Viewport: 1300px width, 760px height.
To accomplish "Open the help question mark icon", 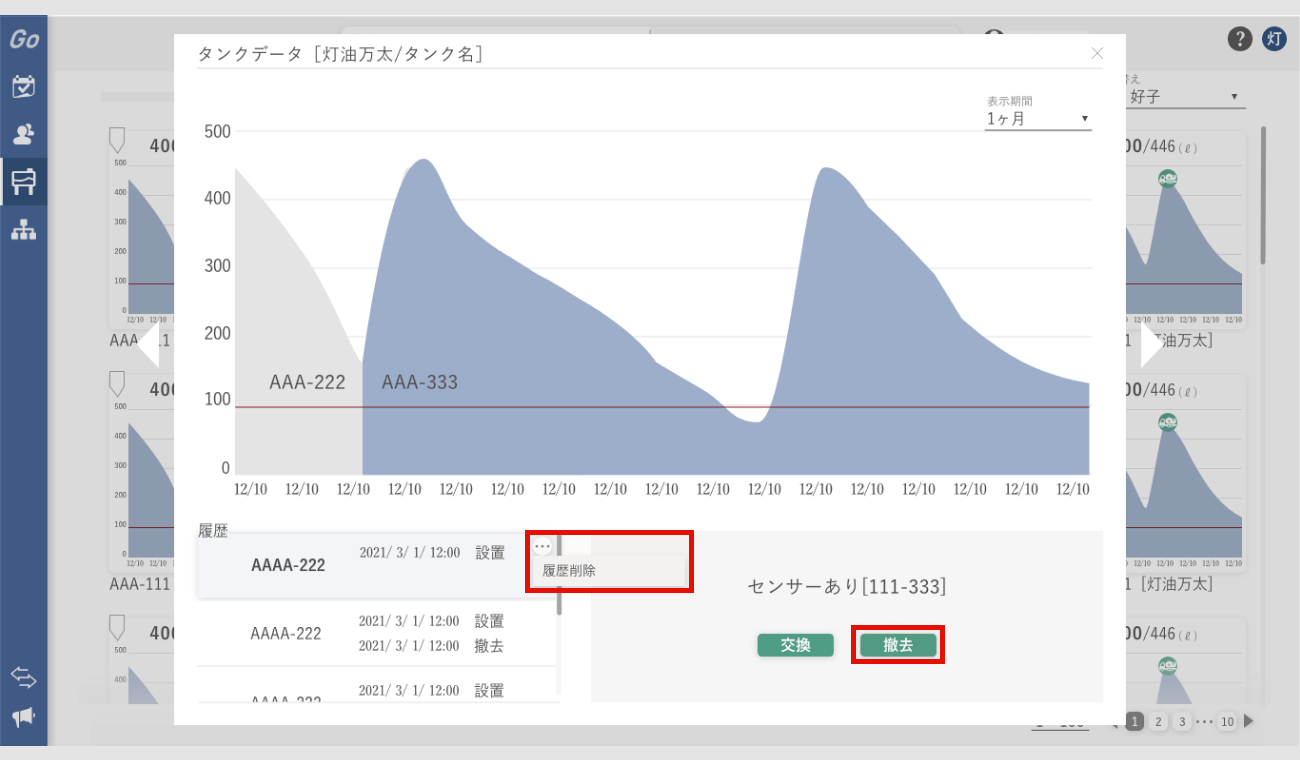I will point(1240,39).
